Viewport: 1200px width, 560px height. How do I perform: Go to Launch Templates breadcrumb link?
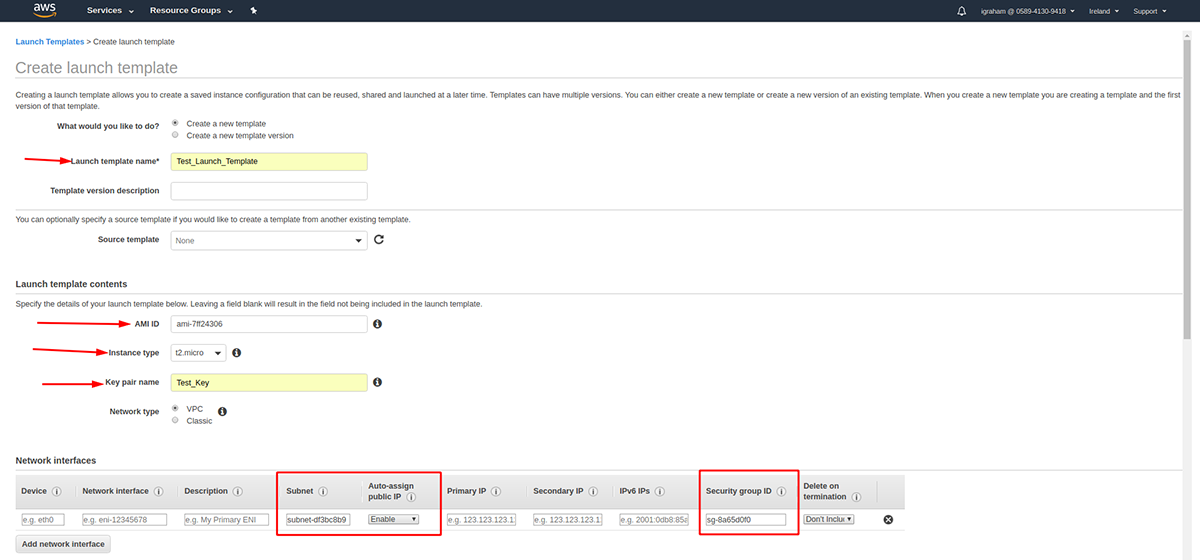coord(50,42)
